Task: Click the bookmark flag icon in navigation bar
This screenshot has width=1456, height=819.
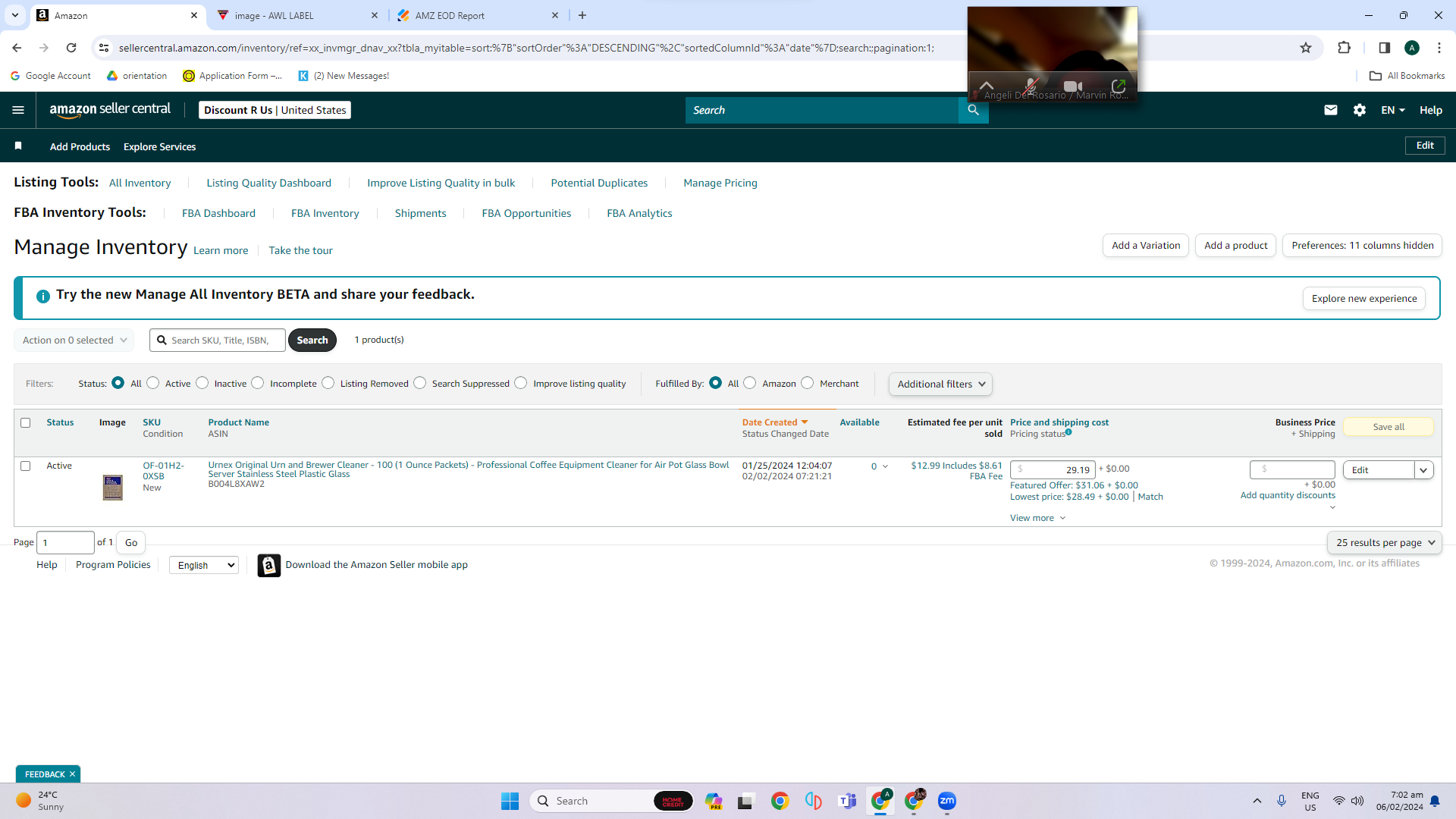Action: [x=18, y=146]
